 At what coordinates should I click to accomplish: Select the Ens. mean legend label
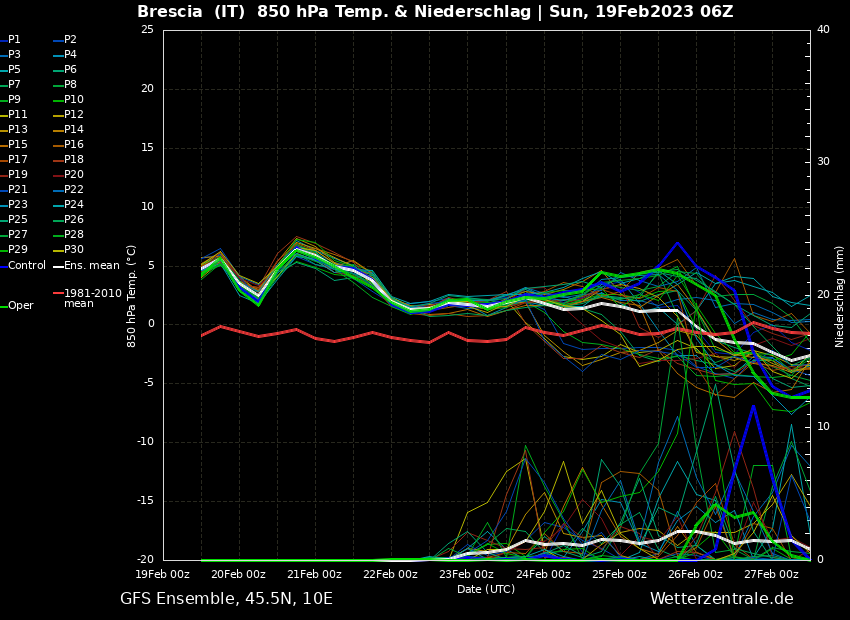[92, 266]
